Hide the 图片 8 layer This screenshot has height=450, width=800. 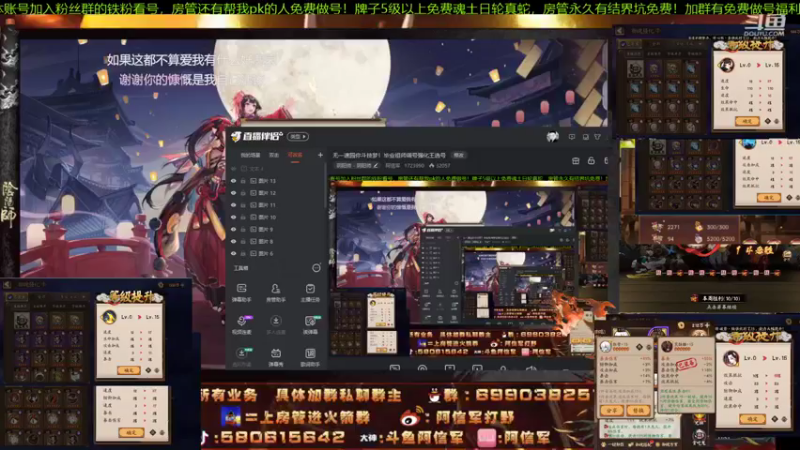click(x=234, y=241)
